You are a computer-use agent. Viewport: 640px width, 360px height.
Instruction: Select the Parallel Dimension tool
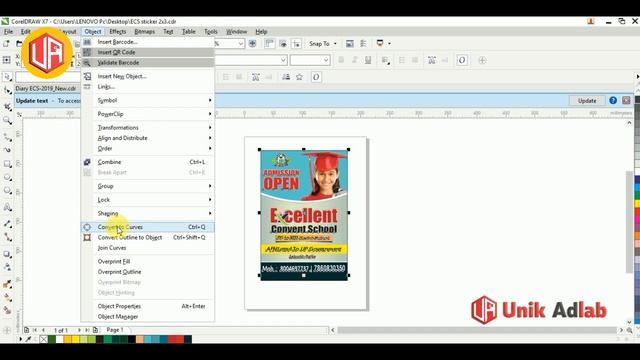click(x=7, y=223)
